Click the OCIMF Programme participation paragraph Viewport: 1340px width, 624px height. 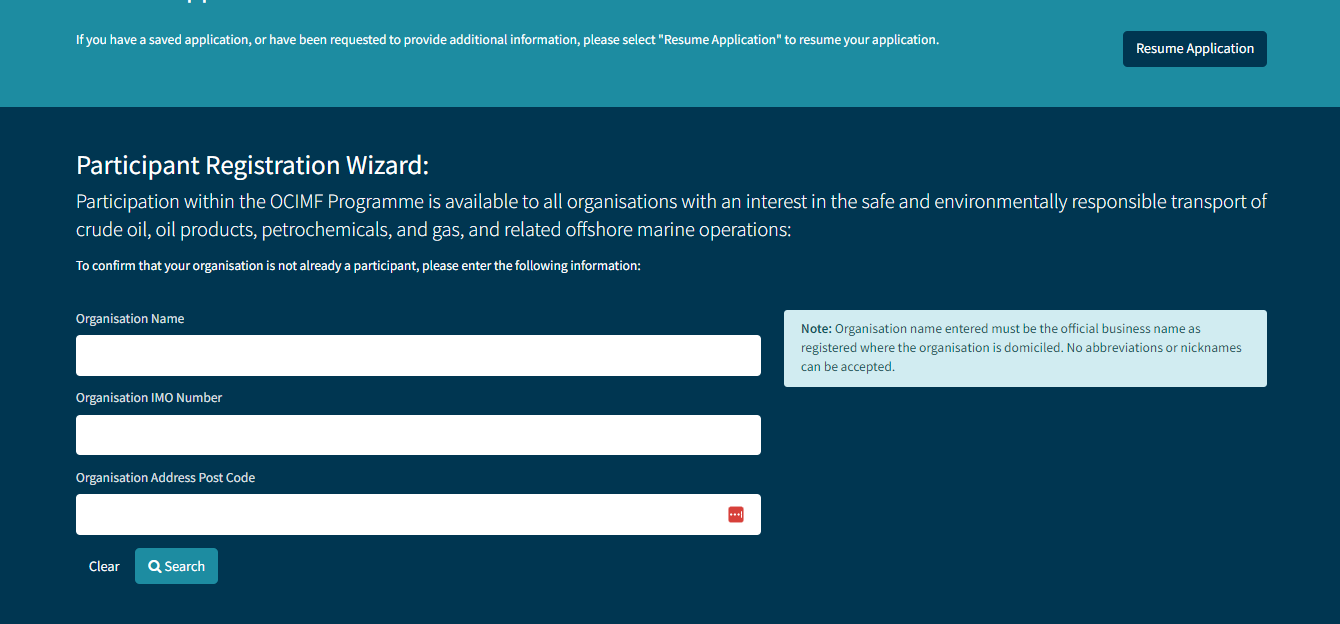click(x=671, y=215)
